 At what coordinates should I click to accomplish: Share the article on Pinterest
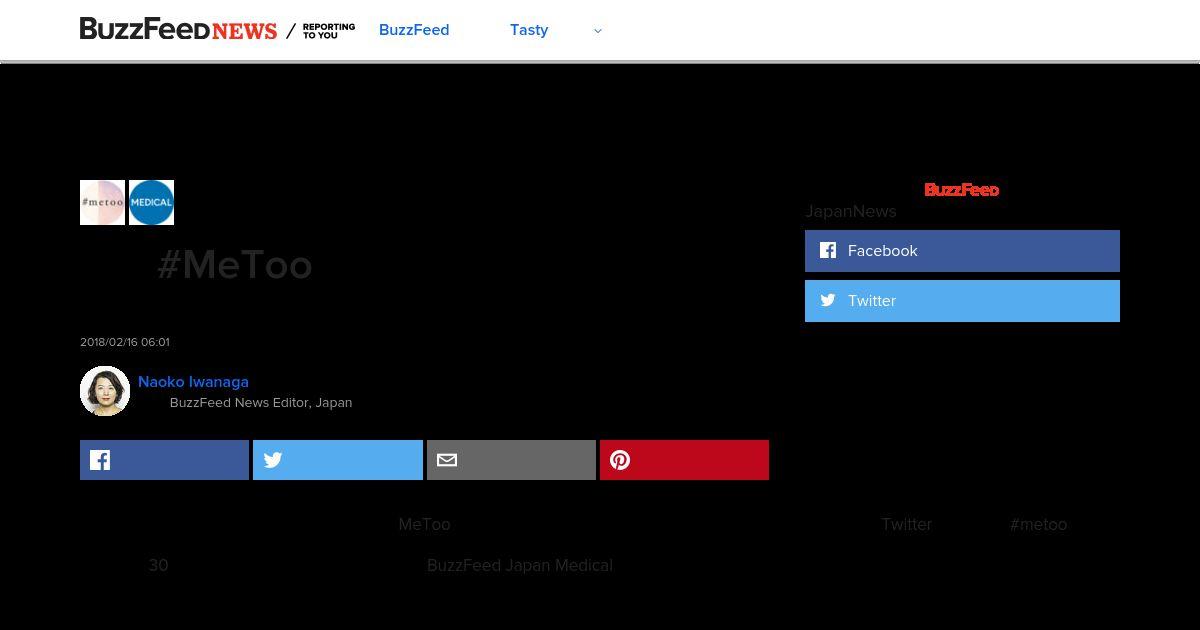684,460
